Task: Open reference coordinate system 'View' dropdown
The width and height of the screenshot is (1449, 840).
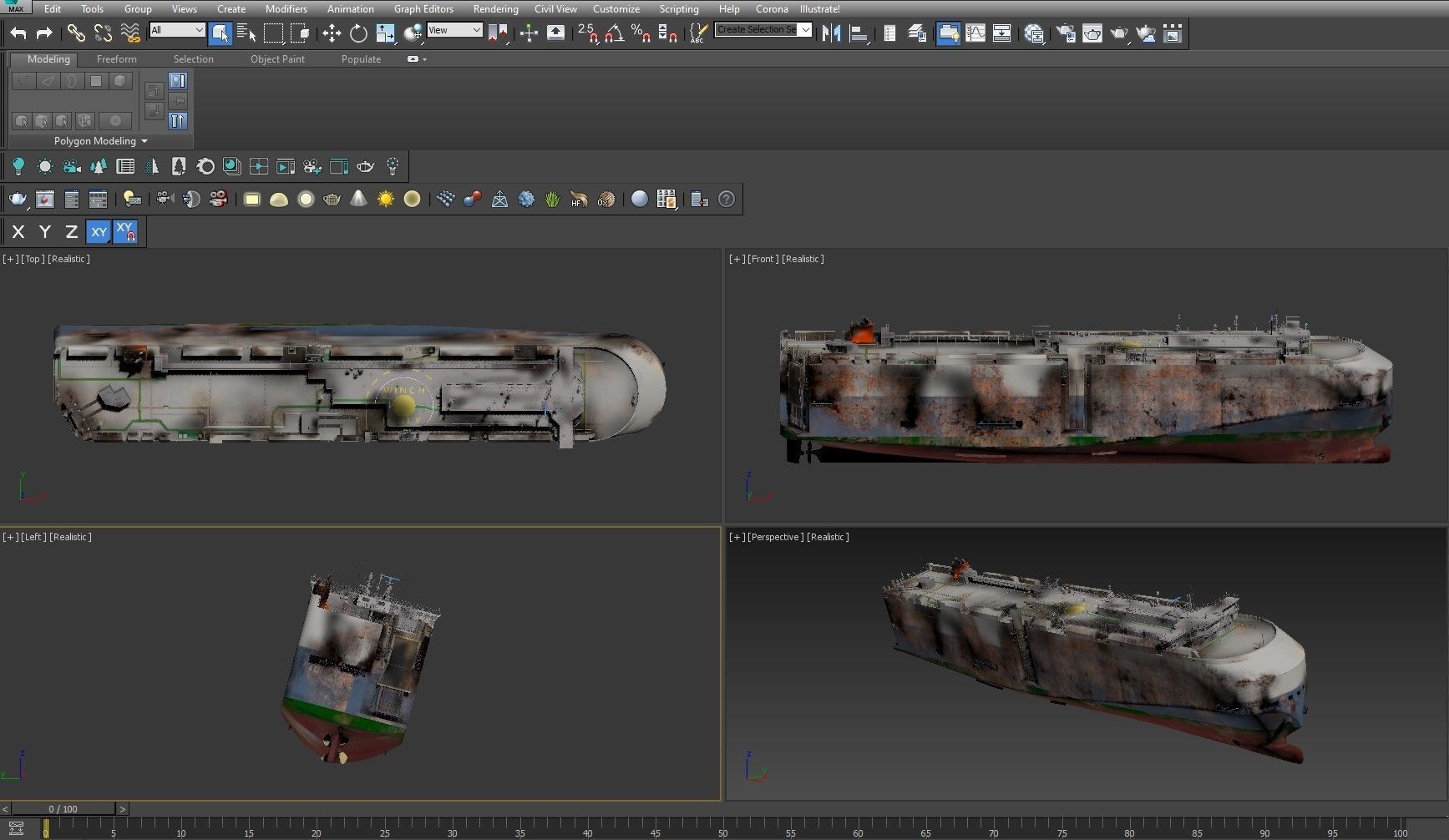Action: tap(454, 30)
